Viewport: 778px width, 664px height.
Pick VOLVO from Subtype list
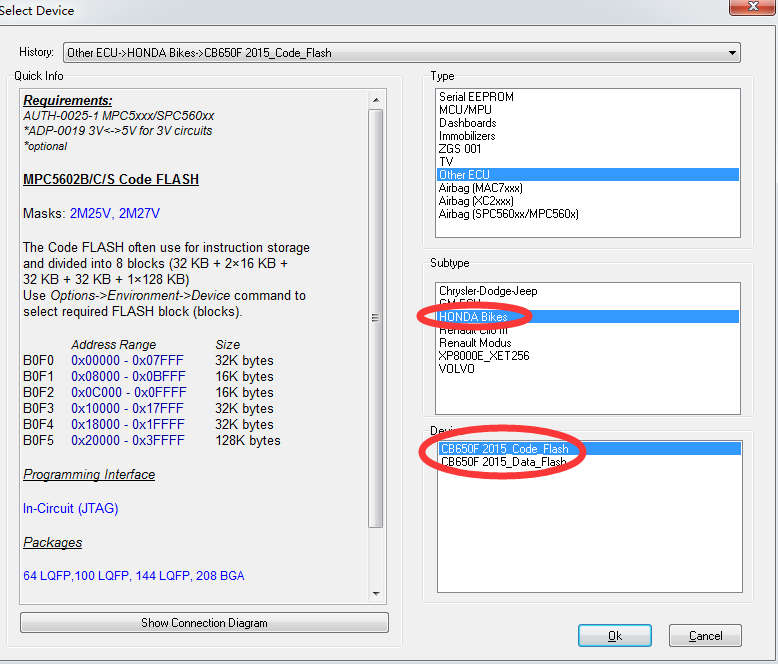tap(458, 369)
